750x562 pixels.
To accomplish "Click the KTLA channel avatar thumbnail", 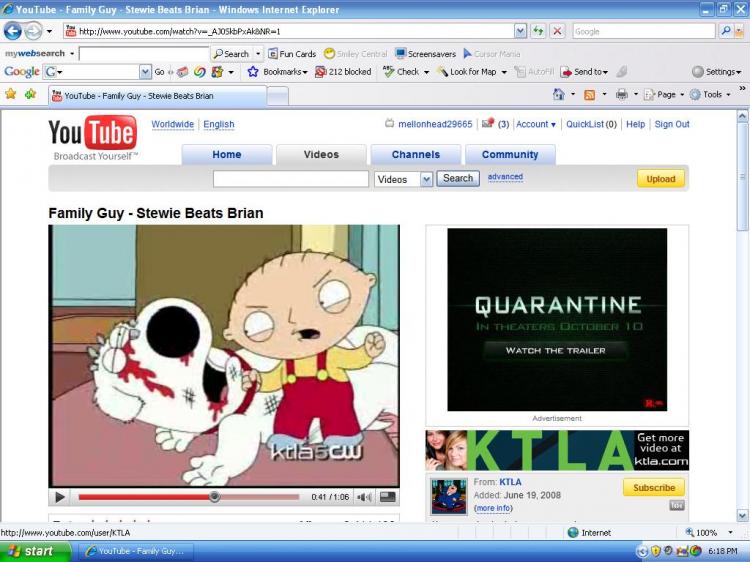I will 448,496.
